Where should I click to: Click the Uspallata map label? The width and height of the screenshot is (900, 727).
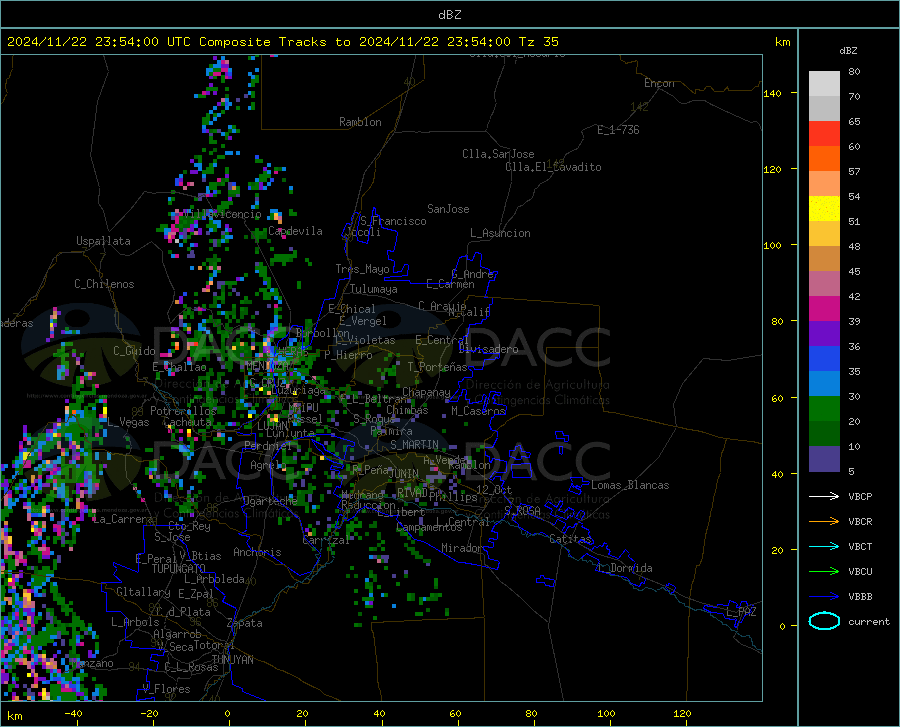[103, 241]
